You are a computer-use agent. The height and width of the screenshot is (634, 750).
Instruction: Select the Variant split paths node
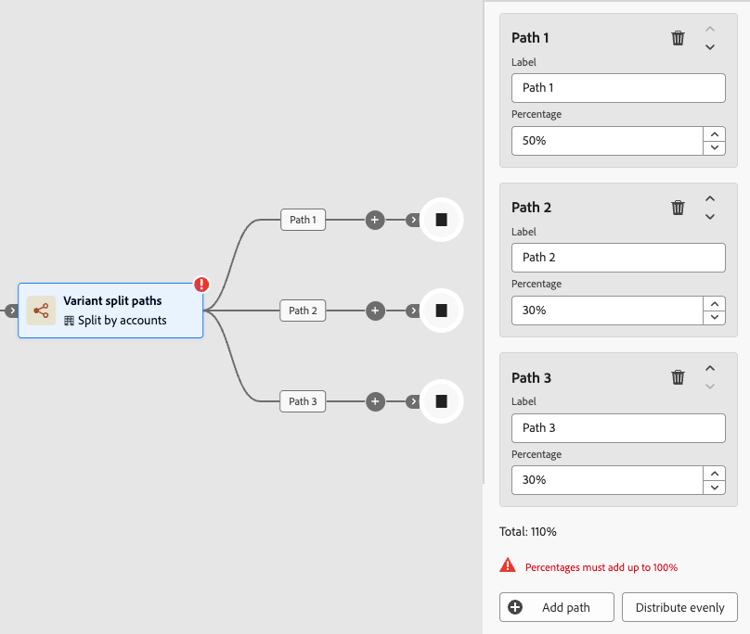coord(110,311)
